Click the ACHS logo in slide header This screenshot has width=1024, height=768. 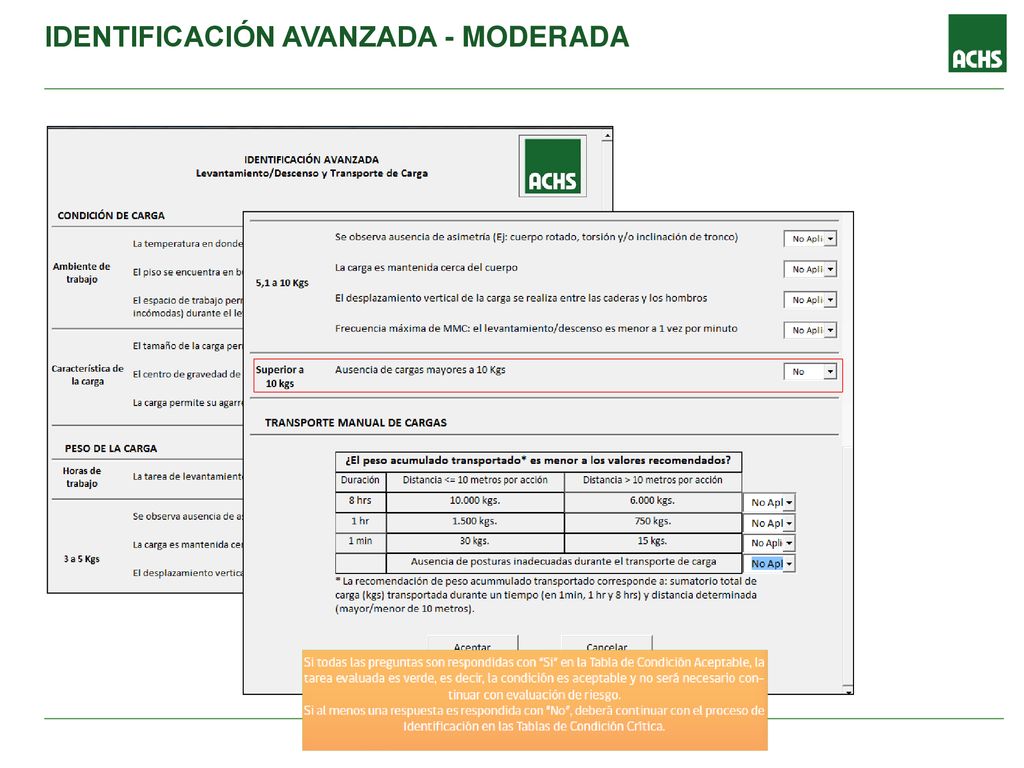click(977, 43)
